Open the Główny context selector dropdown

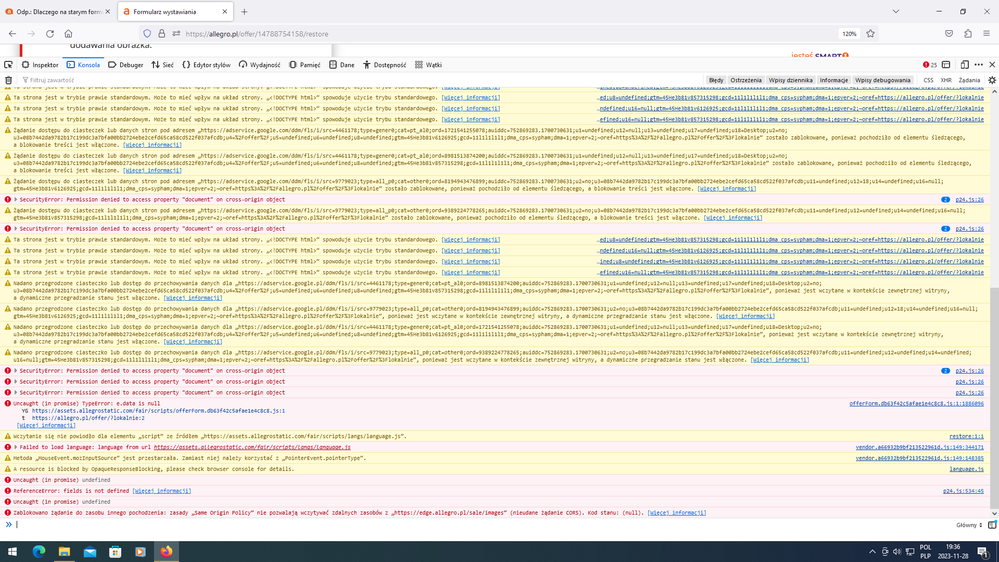click(x=969, y=525)
